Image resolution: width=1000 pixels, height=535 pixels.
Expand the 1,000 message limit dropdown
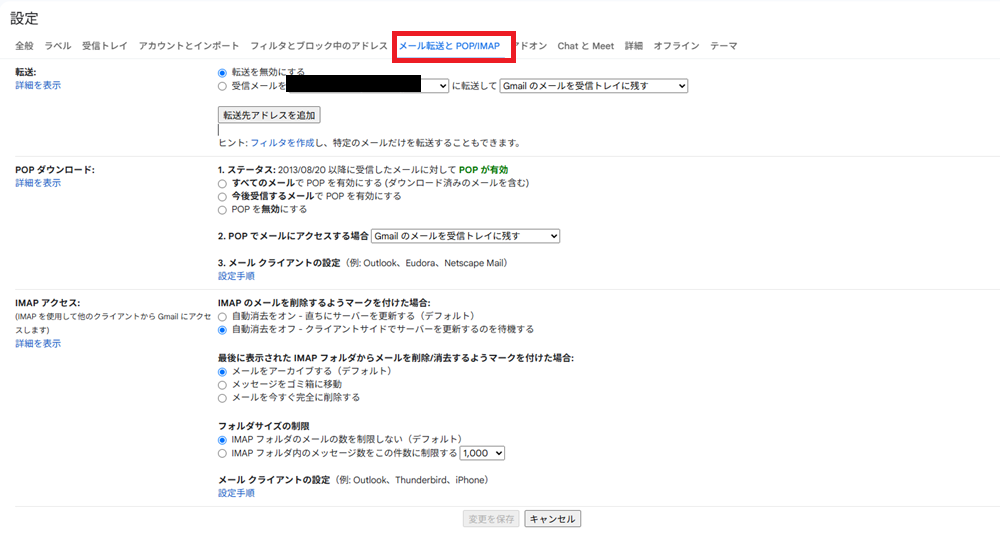[x=482, y=453]
